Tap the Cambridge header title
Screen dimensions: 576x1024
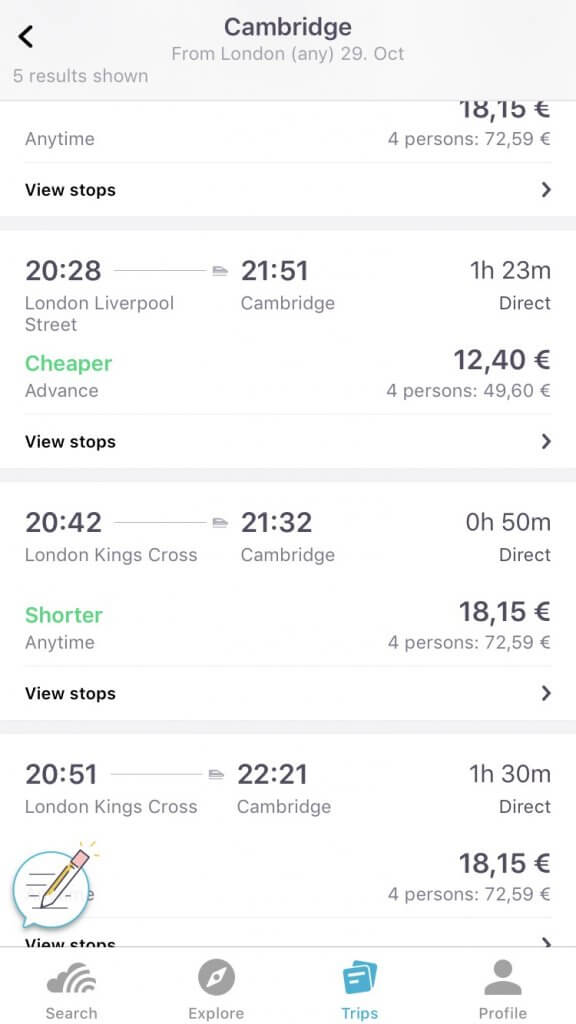coord(287,27)
